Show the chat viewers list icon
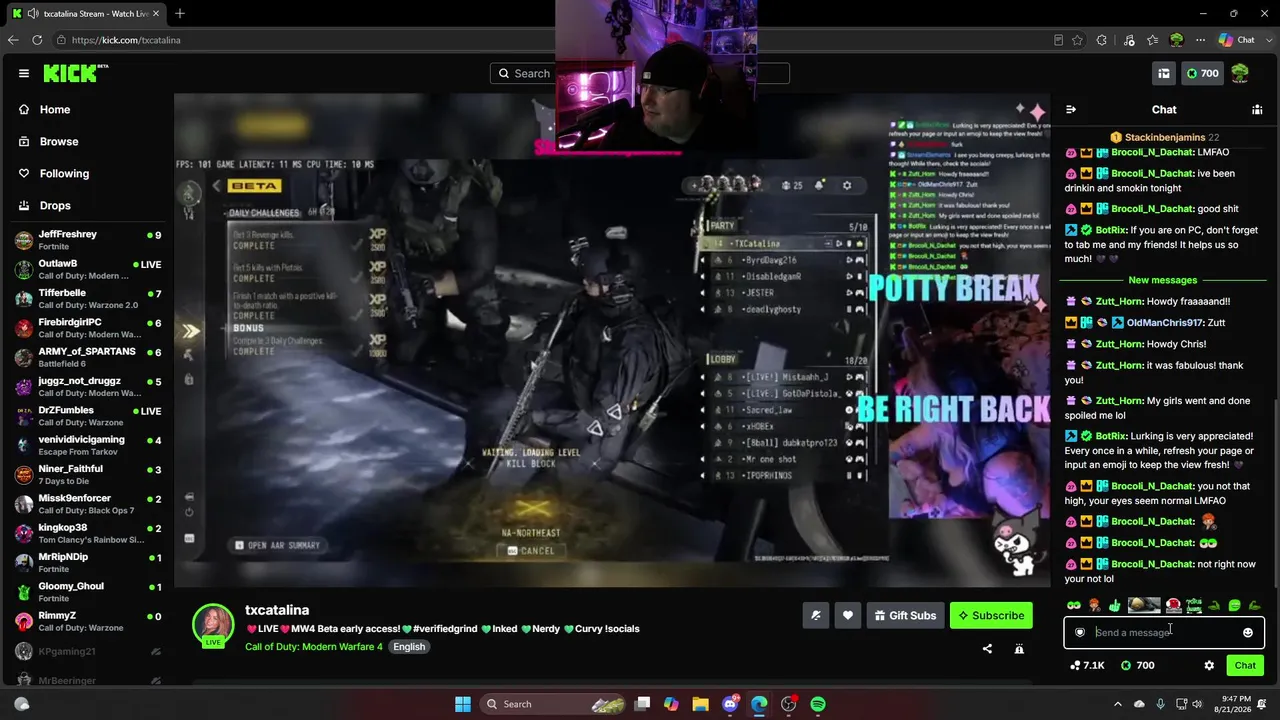 pos(1257,109)
